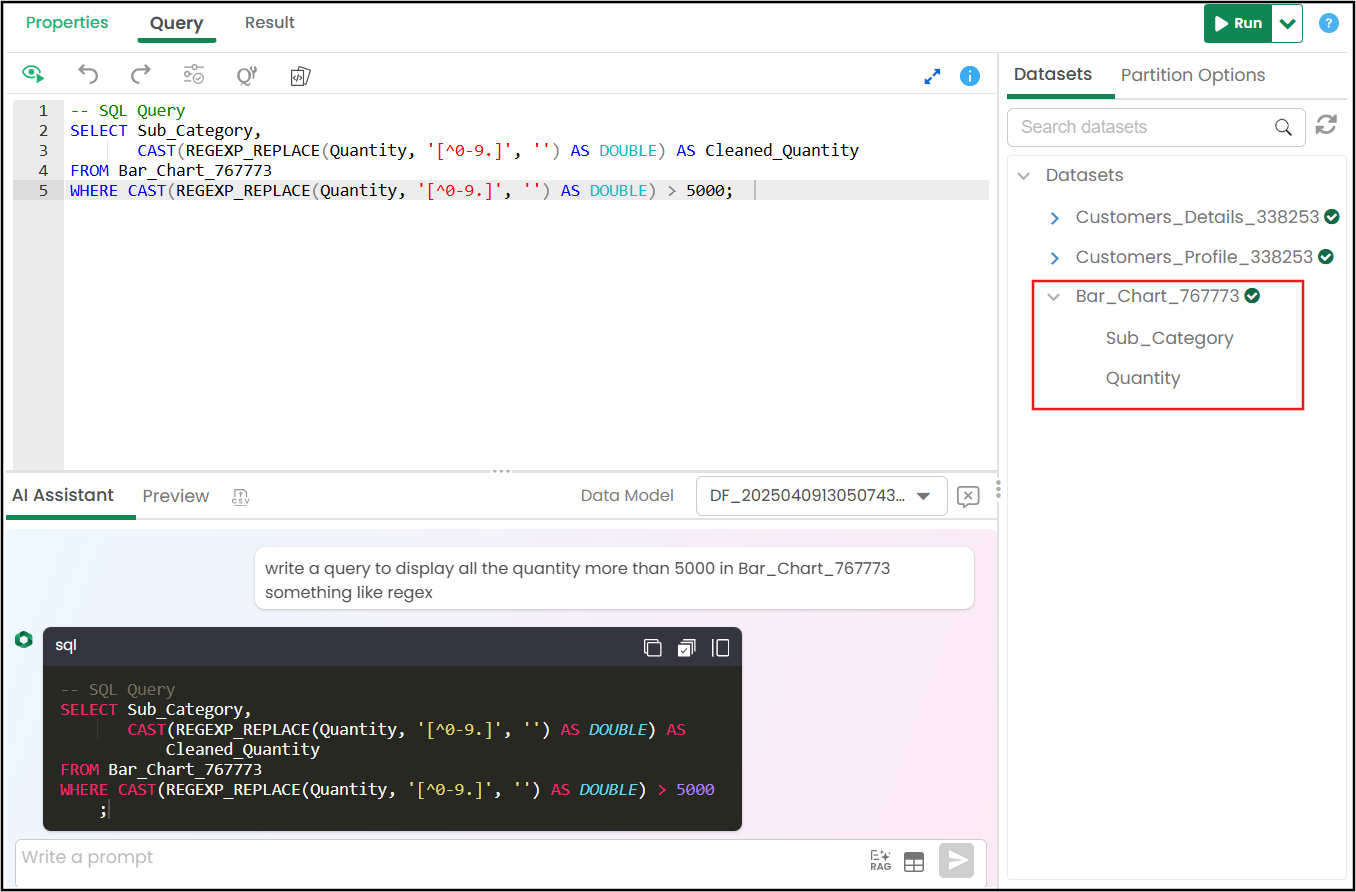Click the blue info icon above editor

click(x=970, y=76)
